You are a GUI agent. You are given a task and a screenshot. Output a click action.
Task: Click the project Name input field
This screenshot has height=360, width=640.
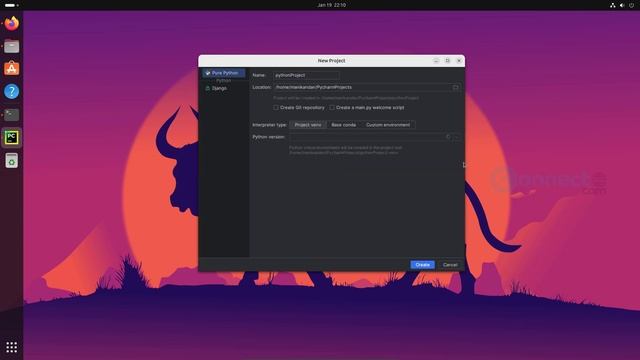click(x=306, y=75)
